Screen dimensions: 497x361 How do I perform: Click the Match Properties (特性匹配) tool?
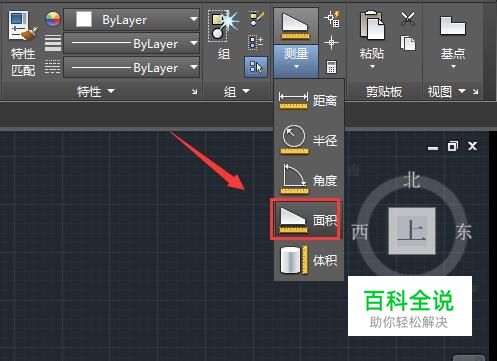click(x=22, y=43)
